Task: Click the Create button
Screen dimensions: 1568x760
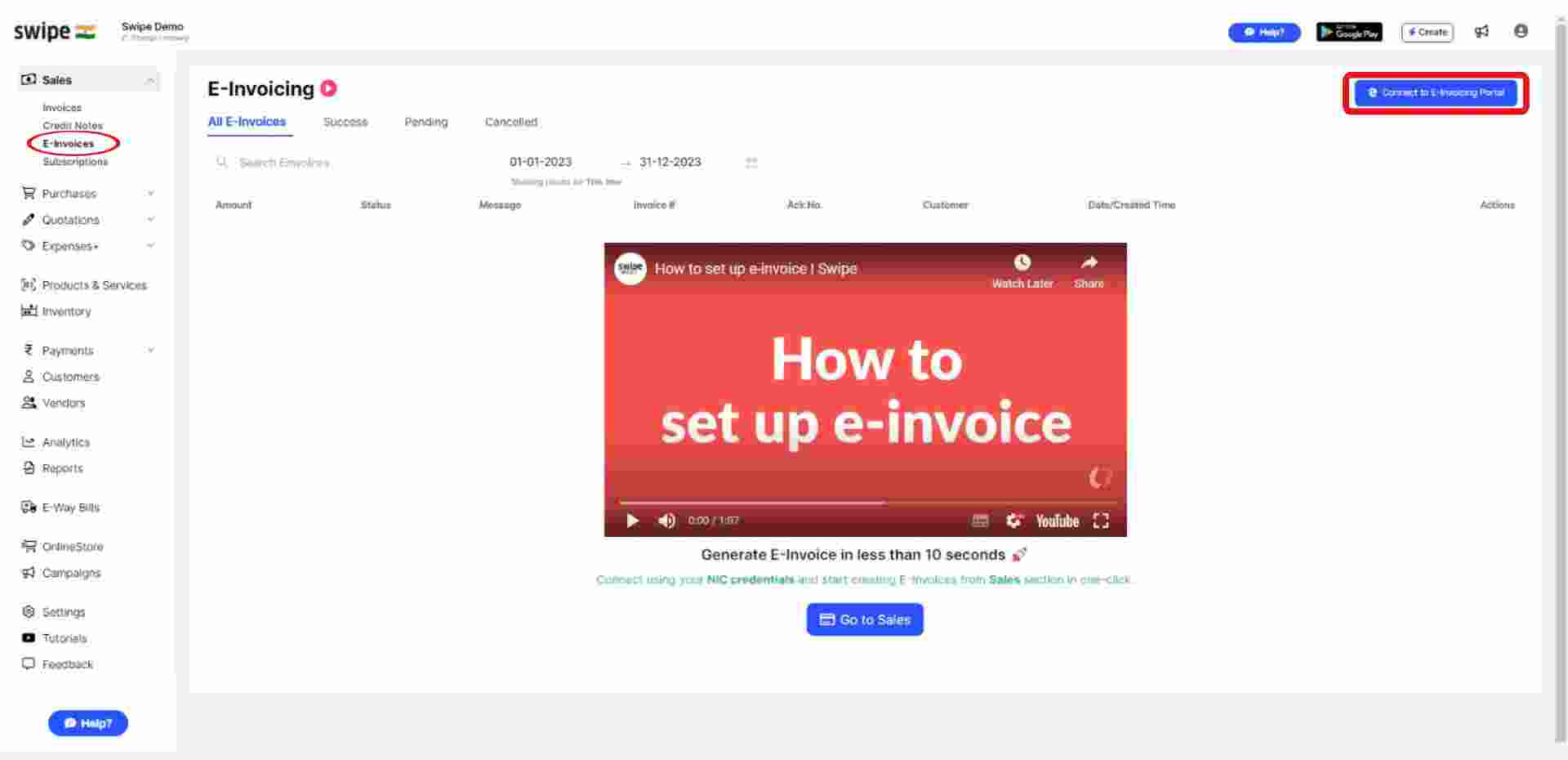Action: (x=1428, y=32)
